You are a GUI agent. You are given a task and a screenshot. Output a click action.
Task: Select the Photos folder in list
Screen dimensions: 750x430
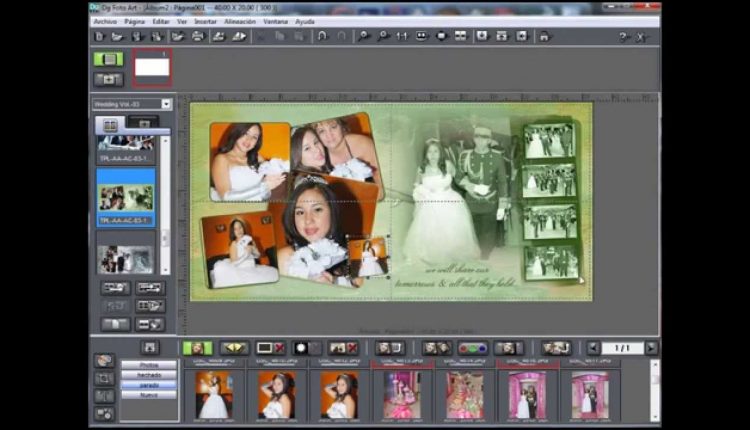click(149, 365)
